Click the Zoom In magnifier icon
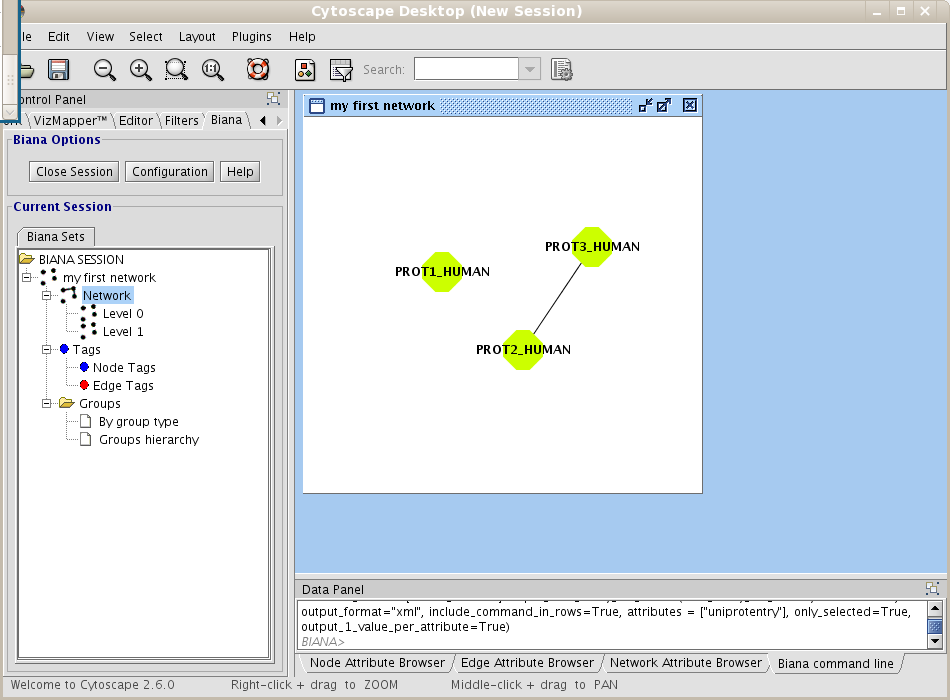Viewport: 950px width, 700px height. [x=141, y=70]
